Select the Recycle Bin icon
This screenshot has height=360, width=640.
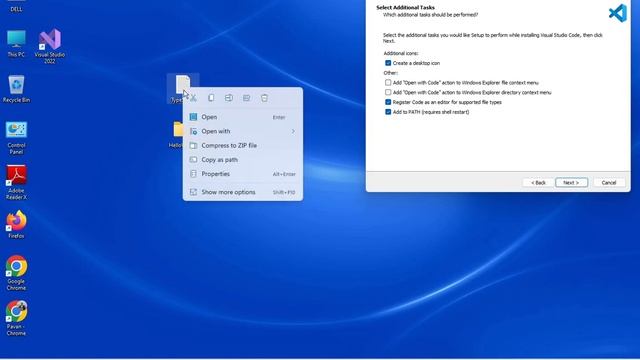(16, 89)
